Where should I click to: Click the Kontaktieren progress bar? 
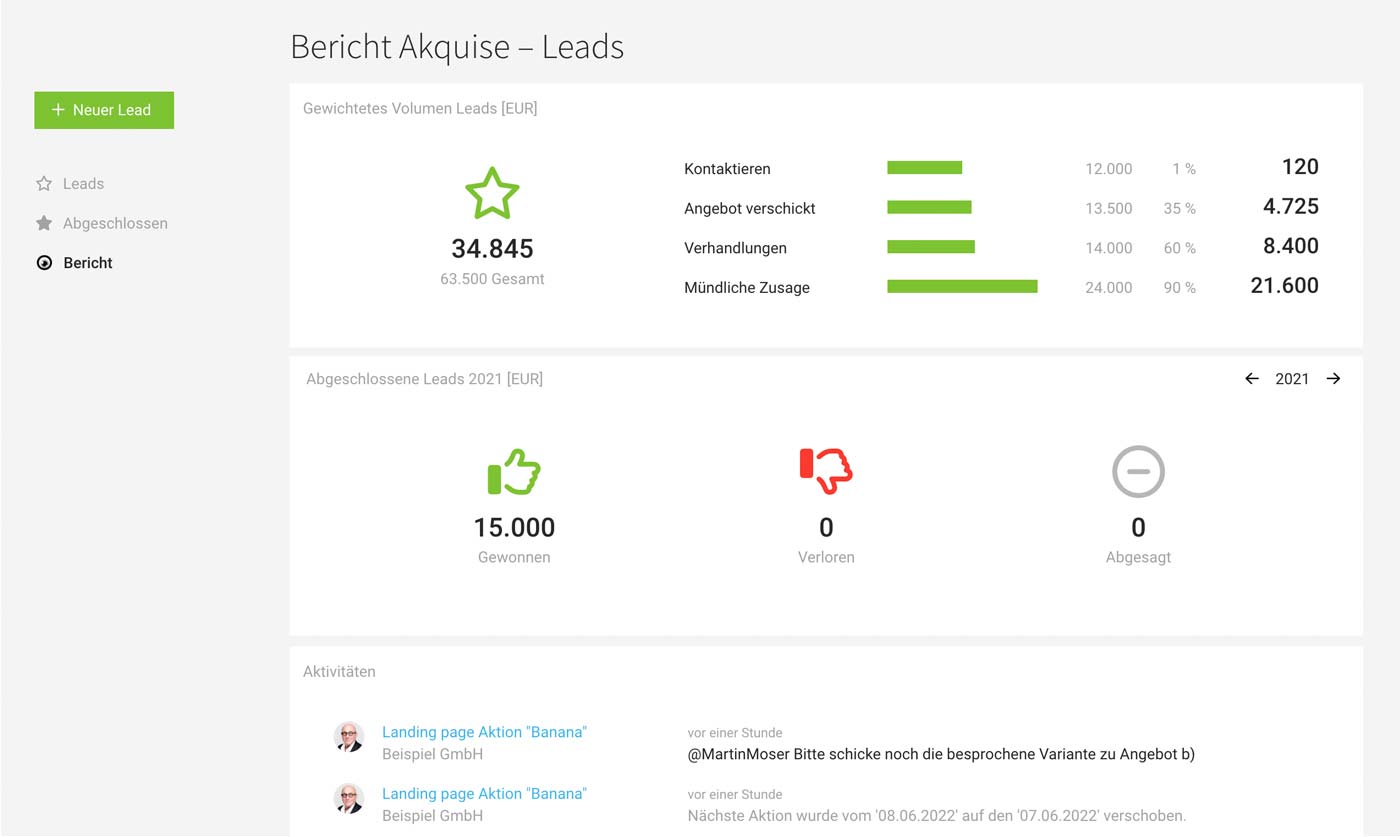pos(924,168)
